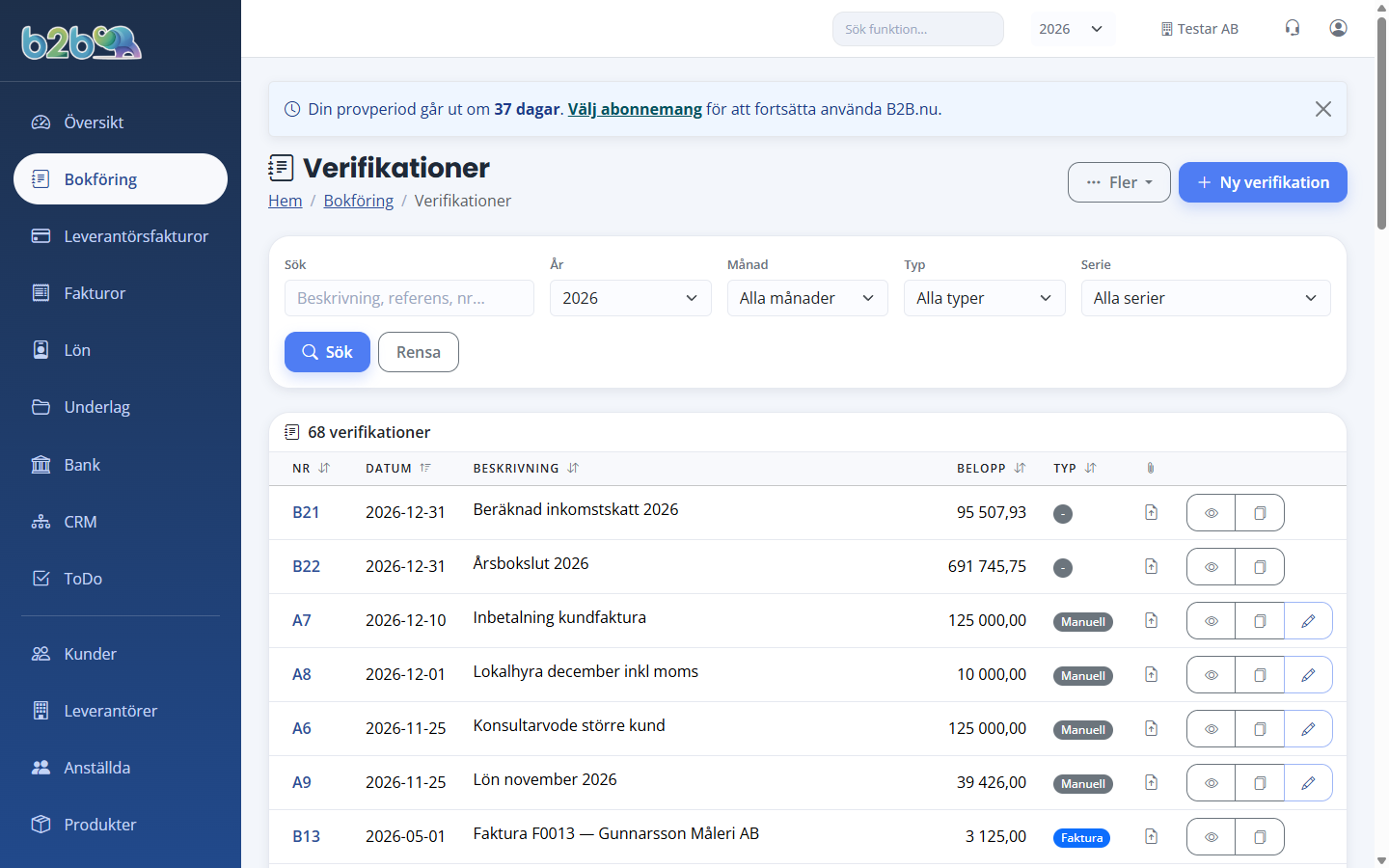1389x868 pixels.
Task: Sort table by TYP column
Action: [x=1075, y=468]
